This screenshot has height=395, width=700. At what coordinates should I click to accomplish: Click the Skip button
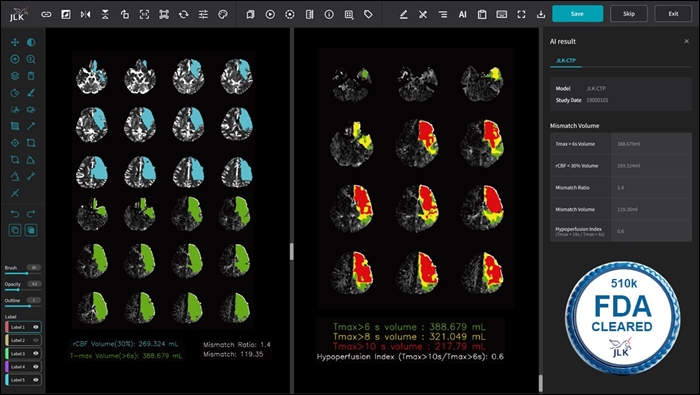pos(629,14)
